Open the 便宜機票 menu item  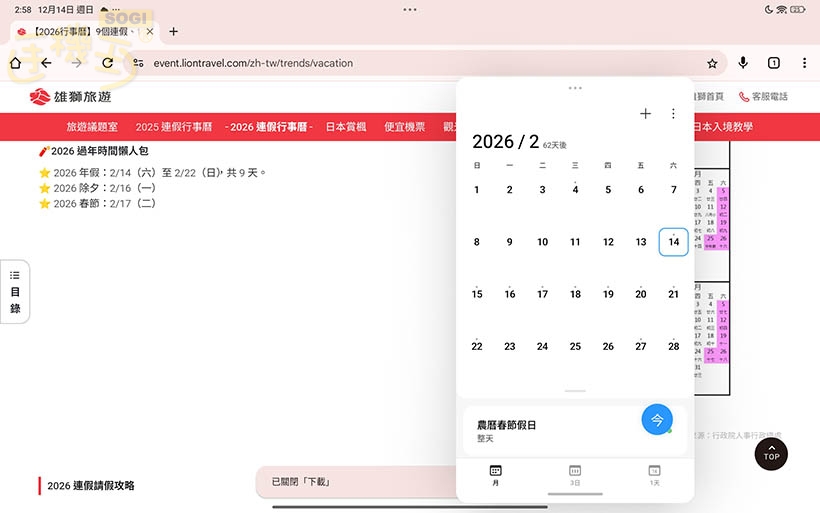pos(404,127)
